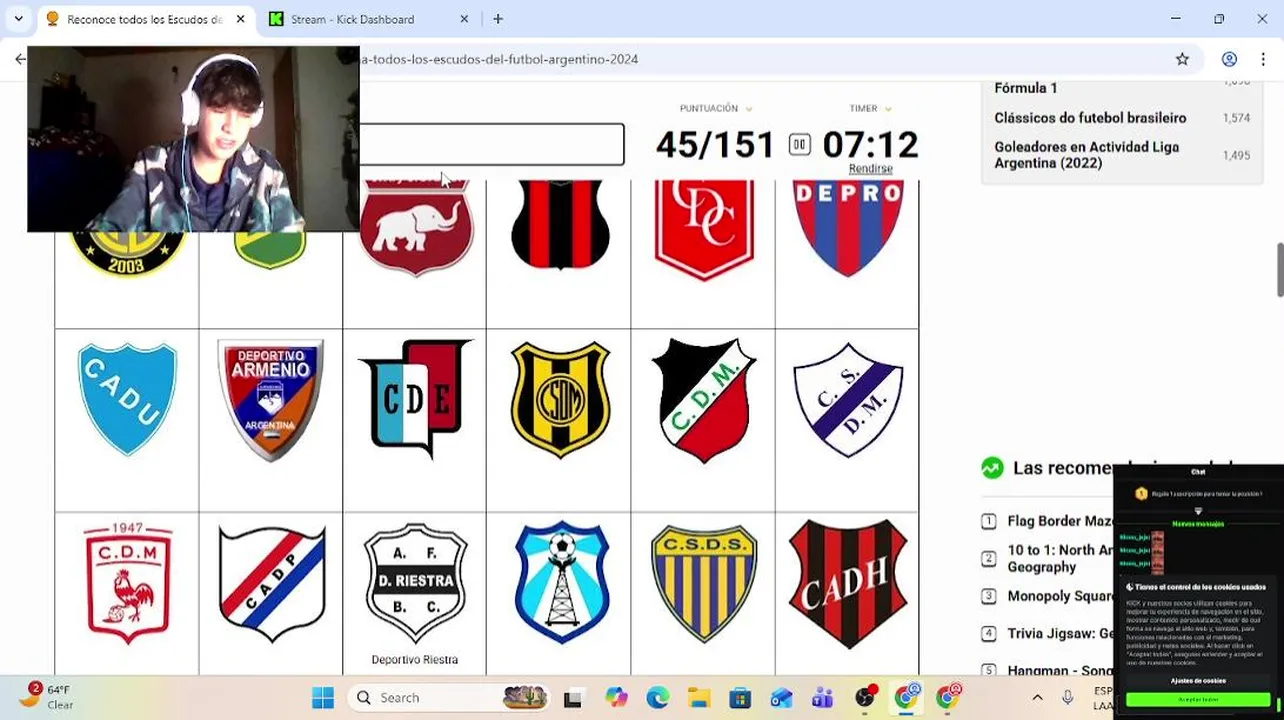Click the elephant crest
This screenshot has width=1284, height=720.
pos(415,228)
